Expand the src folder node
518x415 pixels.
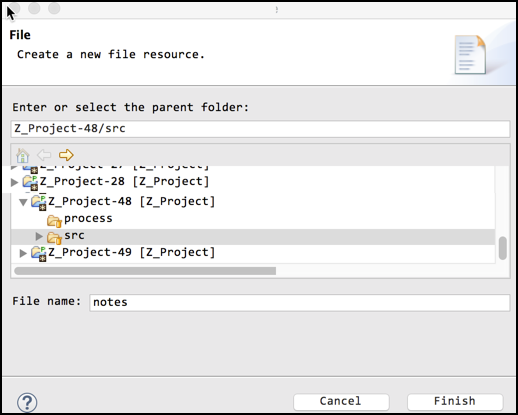(39, 236)
